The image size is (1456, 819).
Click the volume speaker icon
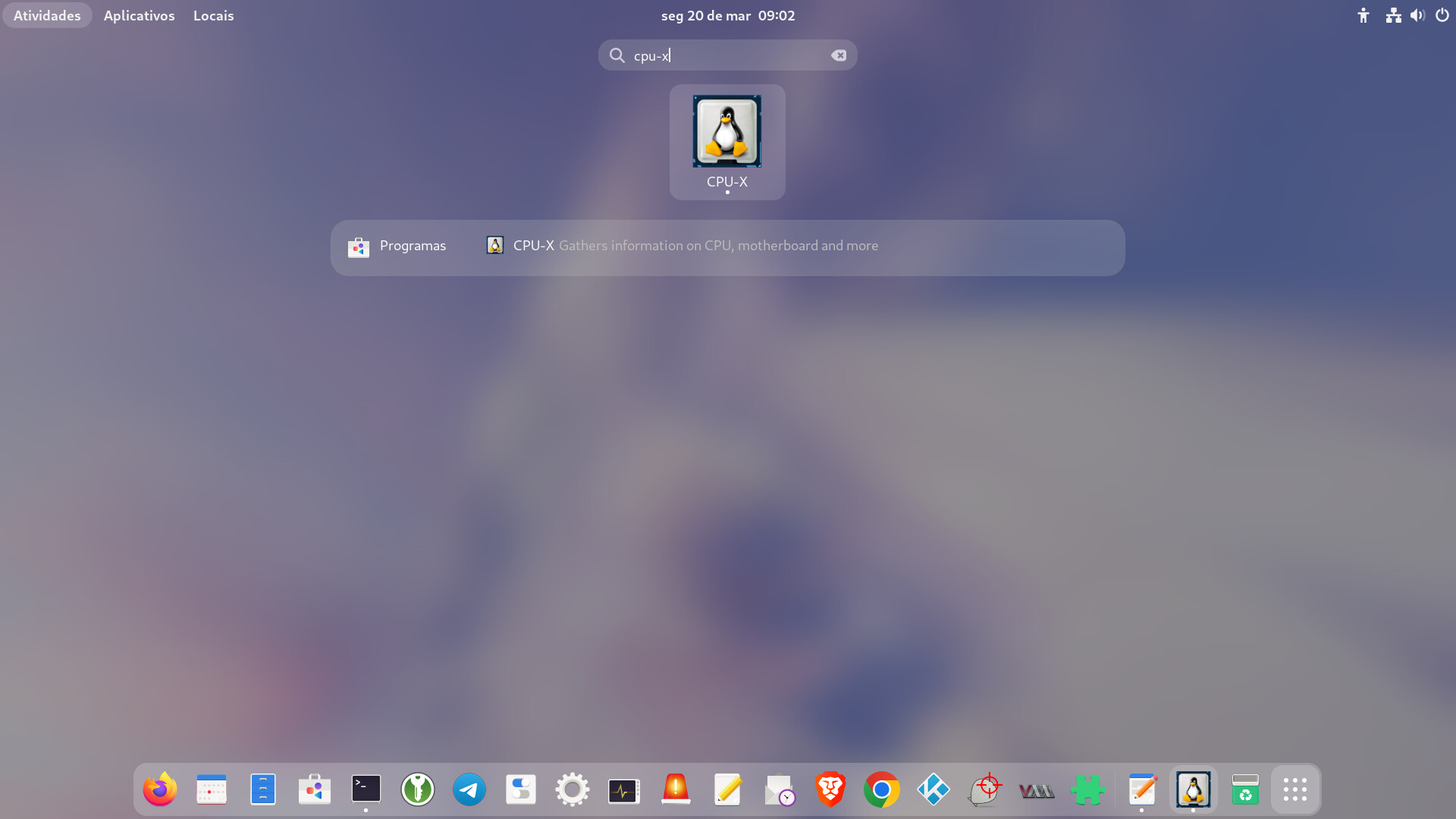(1417, 15)
